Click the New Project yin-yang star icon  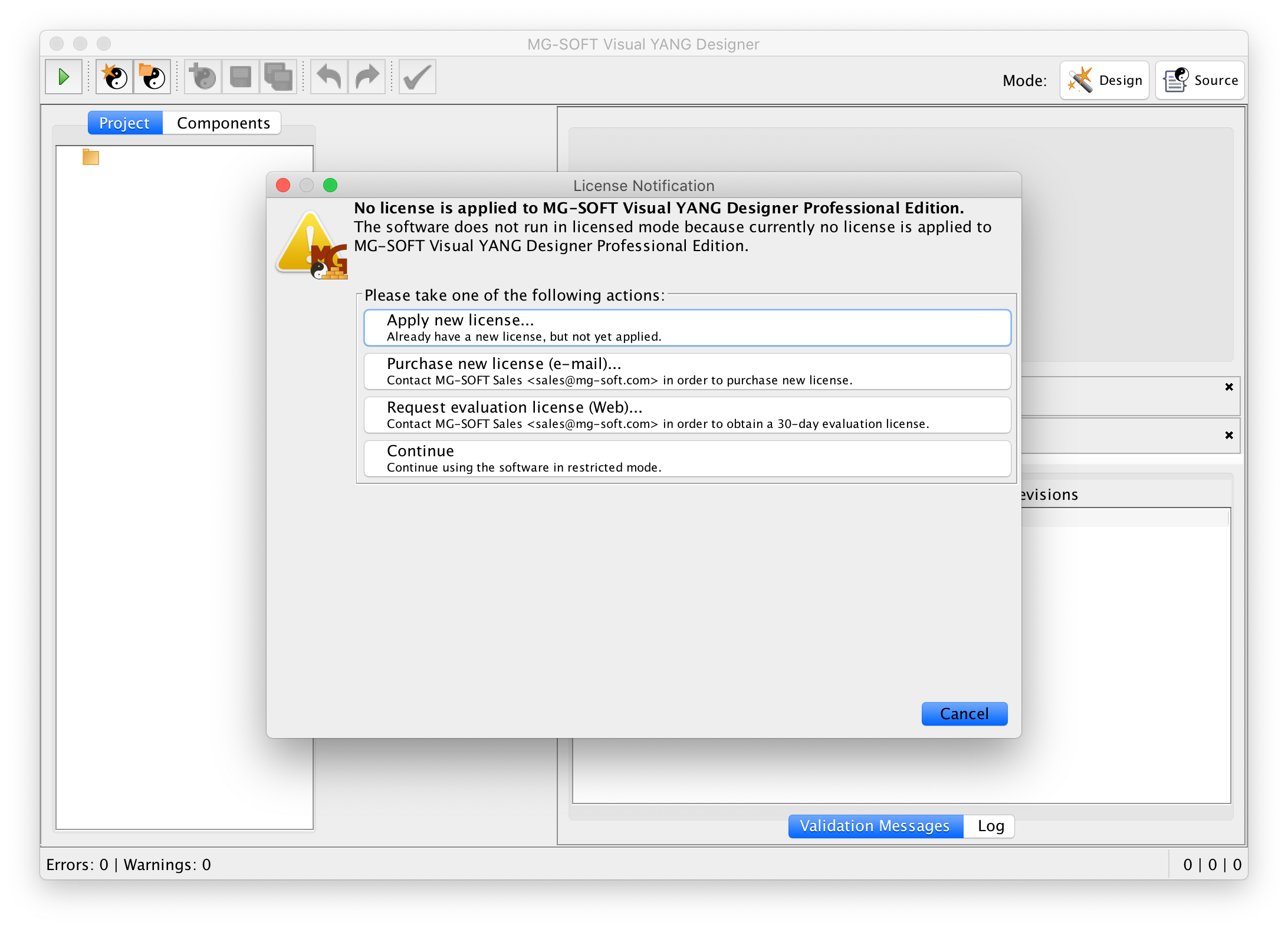(115, 77)
